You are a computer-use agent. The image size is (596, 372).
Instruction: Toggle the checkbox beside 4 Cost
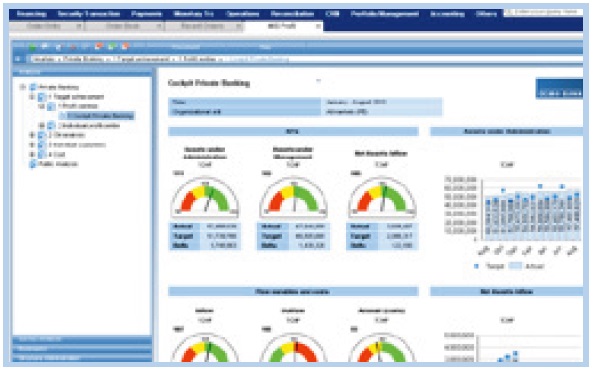pos(42,155)
